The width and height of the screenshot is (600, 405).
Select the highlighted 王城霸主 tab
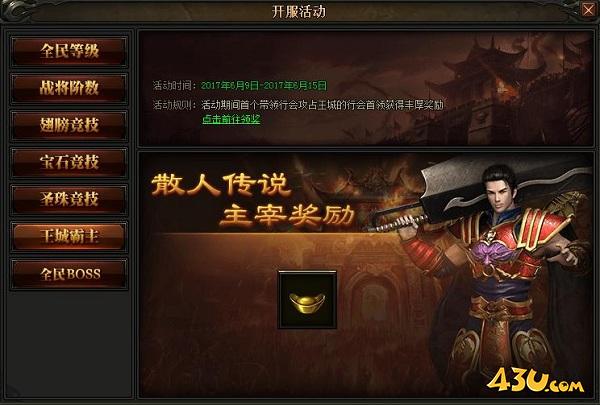pos(69,237)
